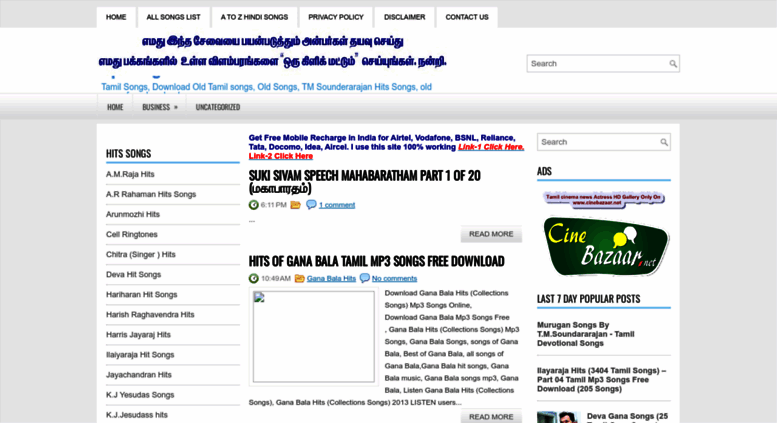Viewport: 777px width, 423px height.
Task: Click the Deva Gana Songs post thumbnail
Action: 559,417
